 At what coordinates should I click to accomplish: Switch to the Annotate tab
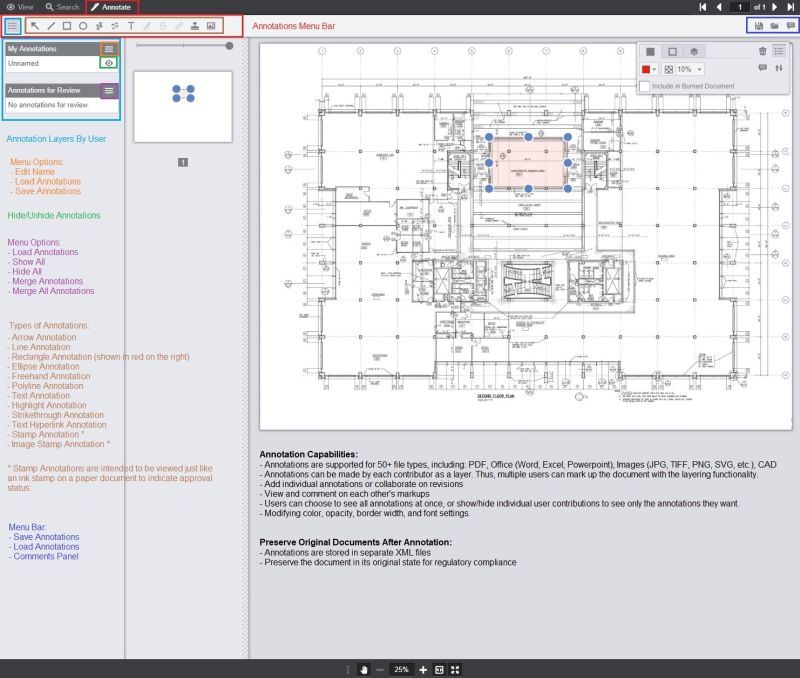[113, 7]
